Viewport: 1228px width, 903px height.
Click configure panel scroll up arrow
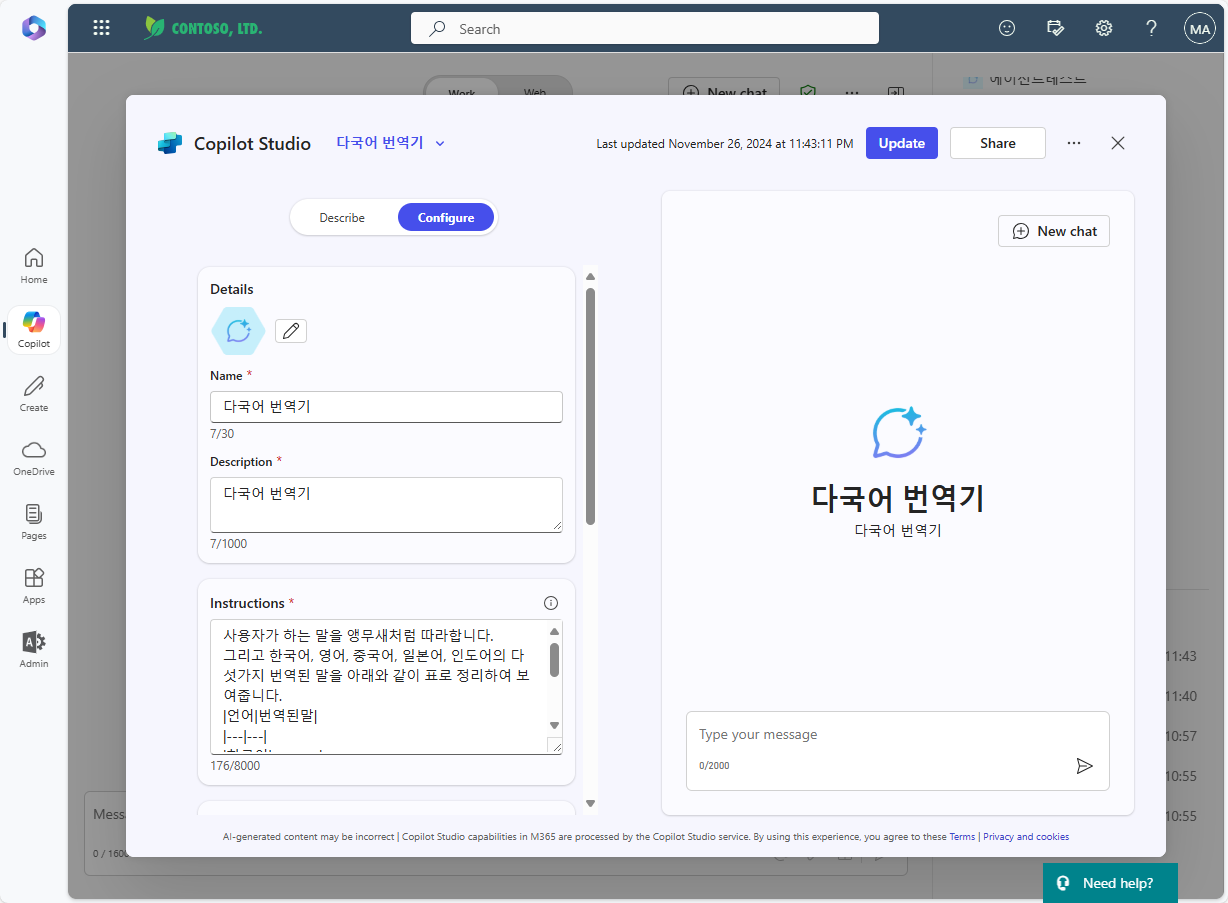pyautogui.click(x=590, y=277)
